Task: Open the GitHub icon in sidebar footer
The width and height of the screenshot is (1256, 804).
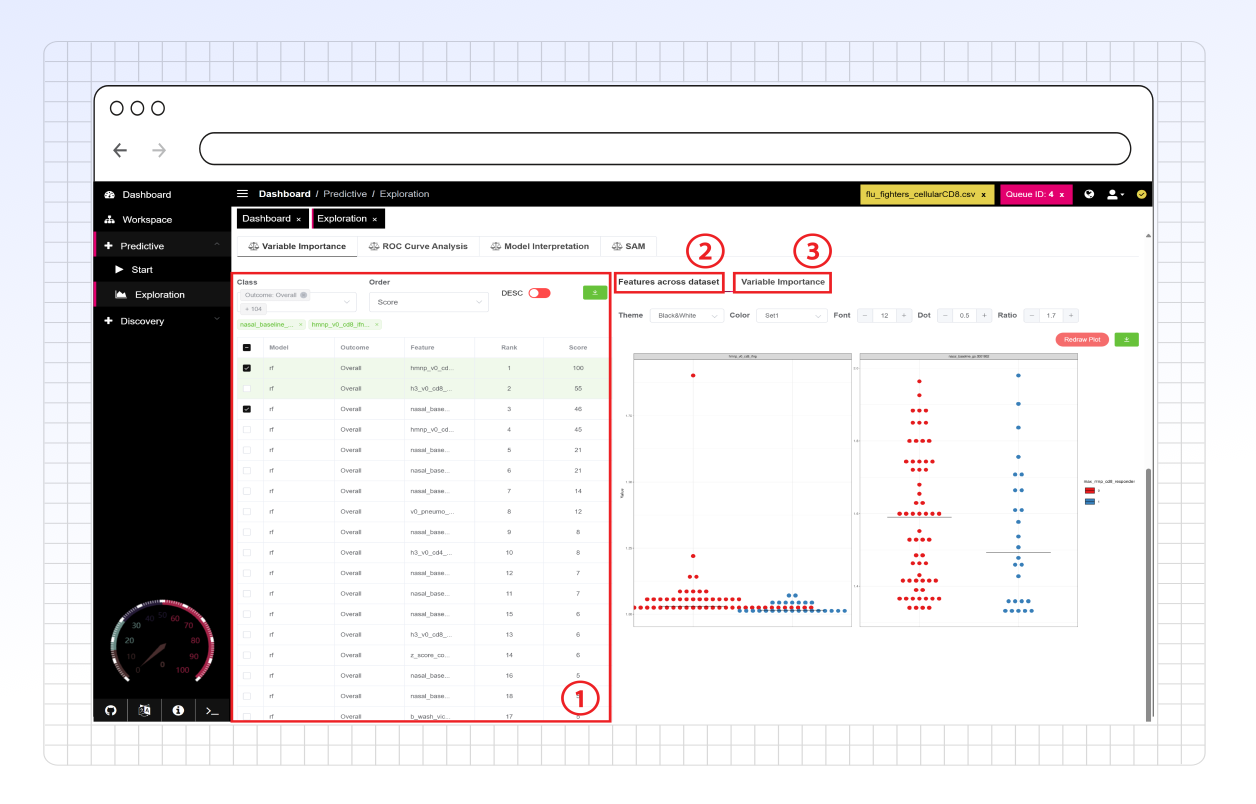Action: (x=111, y=710)
